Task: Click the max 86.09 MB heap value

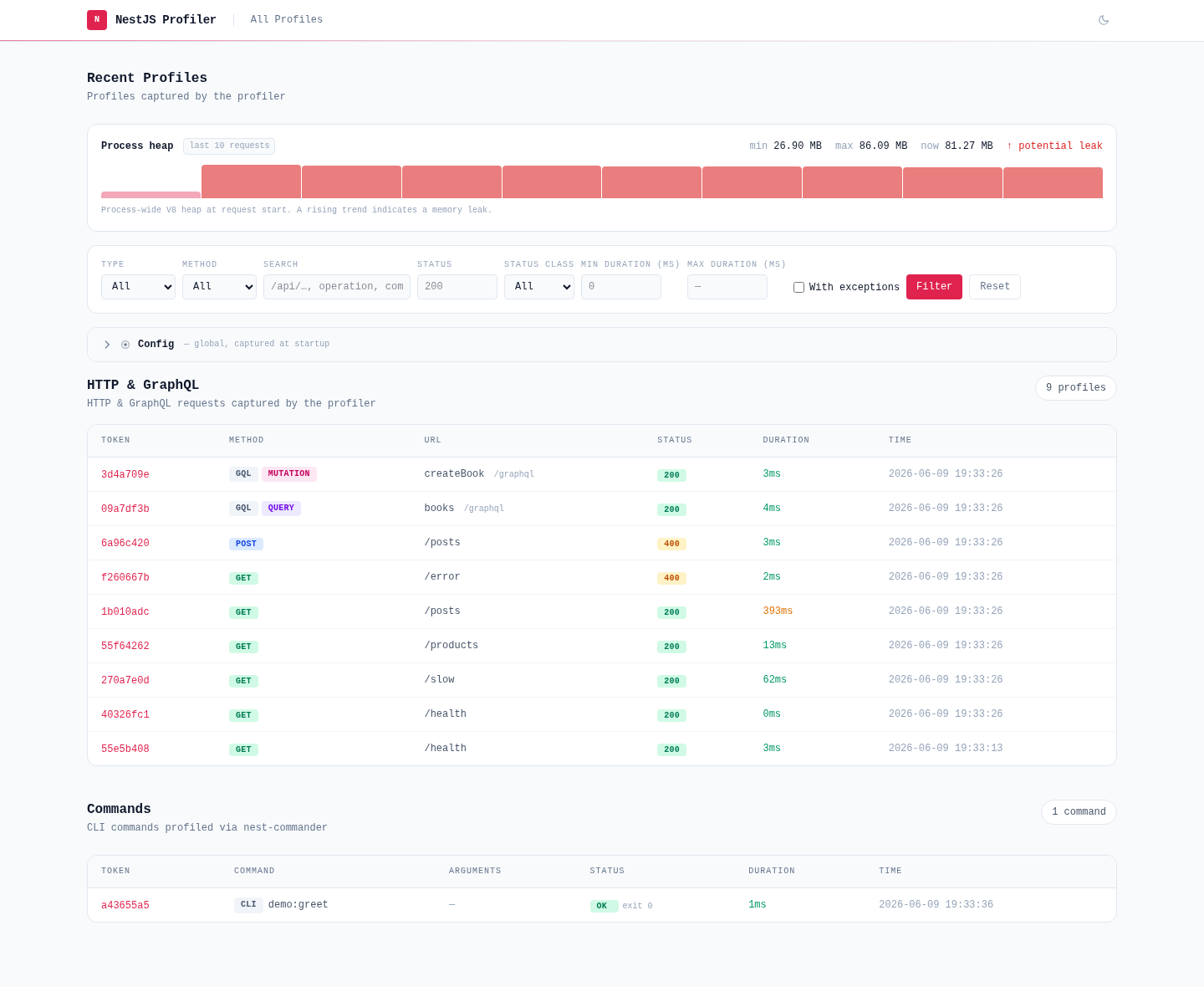Action: pyautogui.click(x=871, y=146)
